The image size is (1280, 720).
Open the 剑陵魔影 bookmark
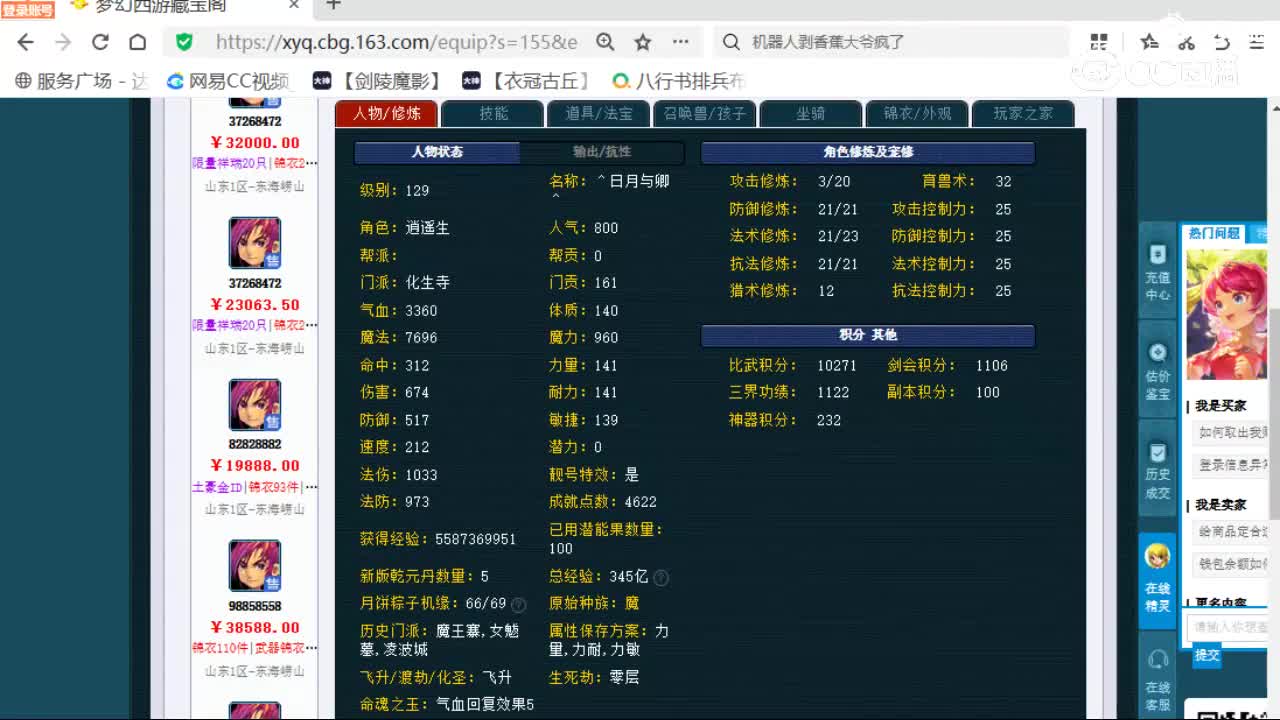tap(377, 81)
